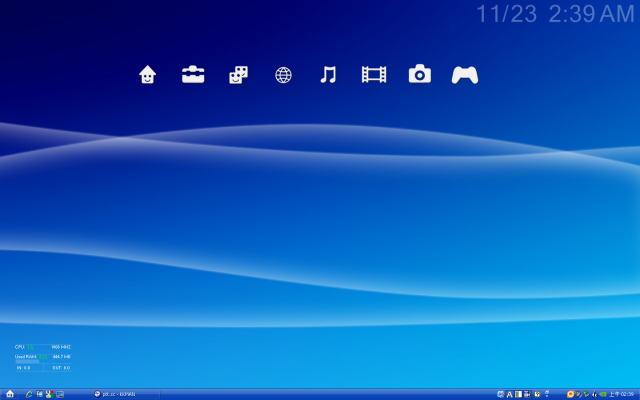Click the dark blue tray icon beside the NVIDIA icon

594,394
